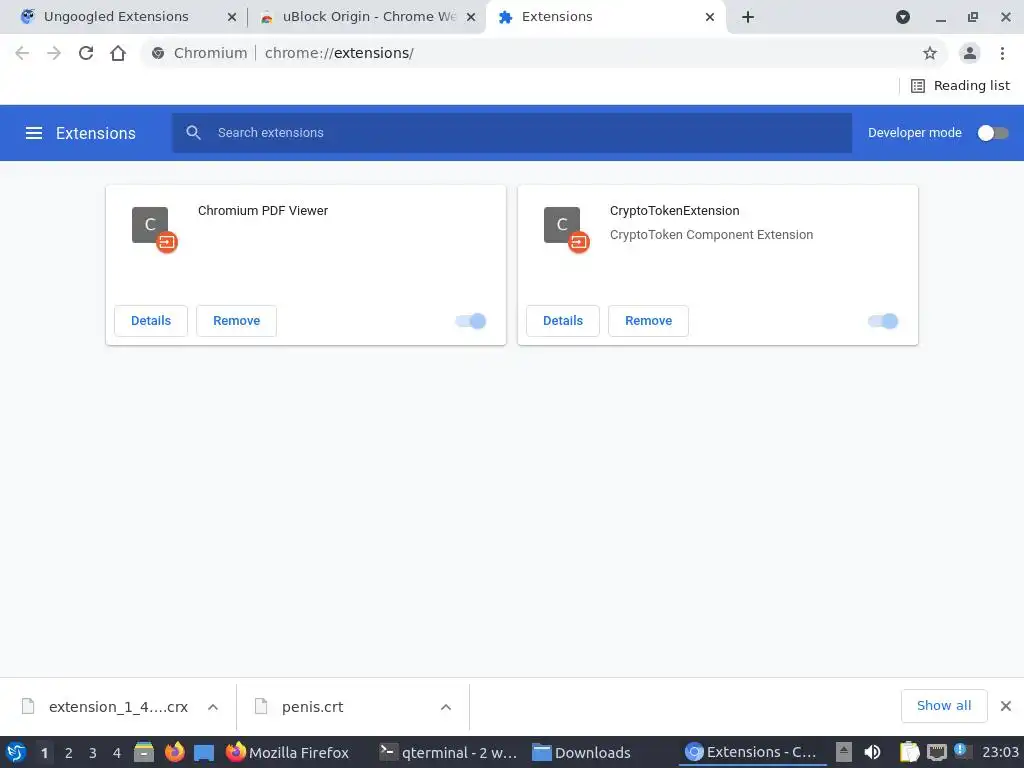The width and height of the screenshot is (1024, 768).
Task: Launch the file manager panel icon
Action: (144, 752)
